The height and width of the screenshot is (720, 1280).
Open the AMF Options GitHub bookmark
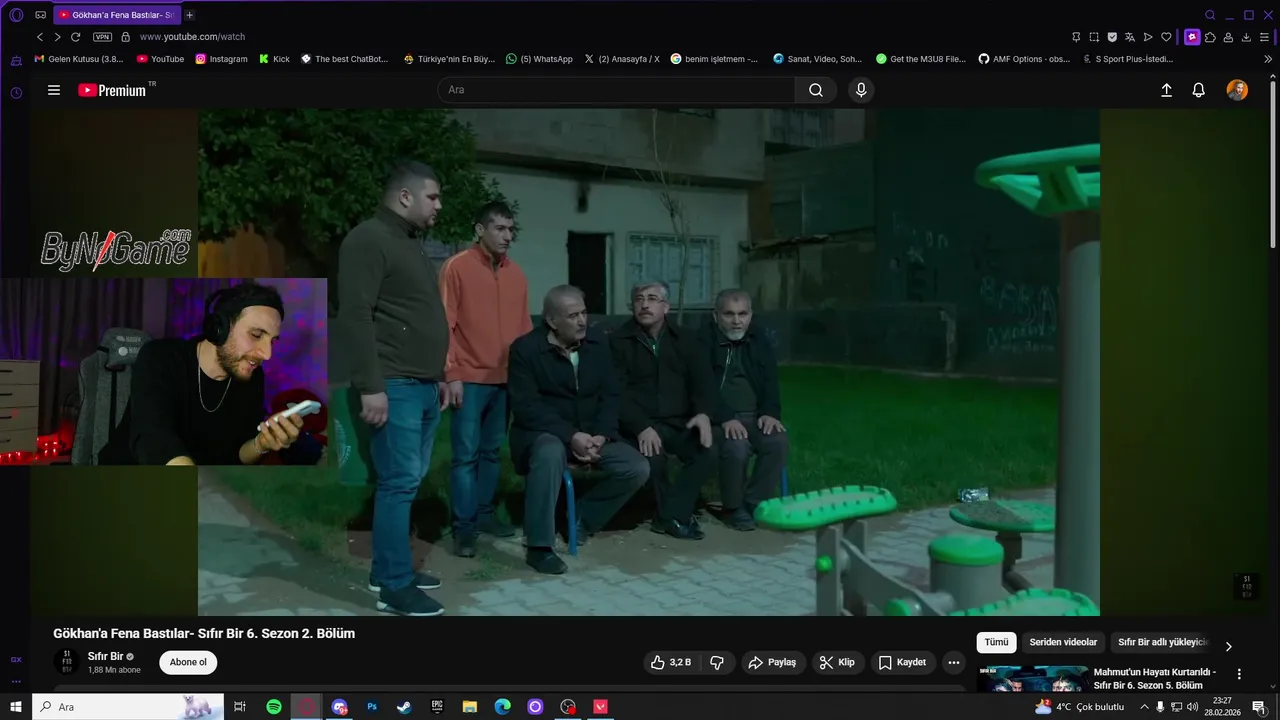[1024, 59]
